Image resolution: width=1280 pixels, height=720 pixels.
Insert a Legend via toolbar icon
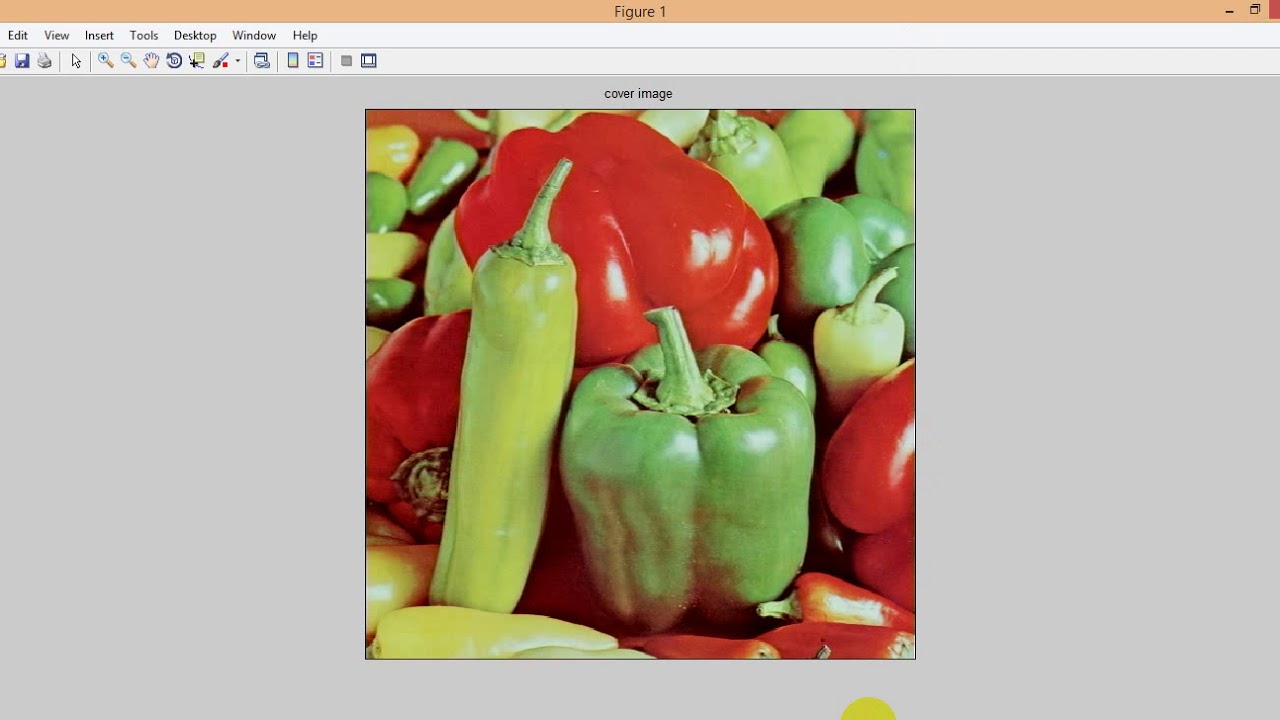[315, 61]
